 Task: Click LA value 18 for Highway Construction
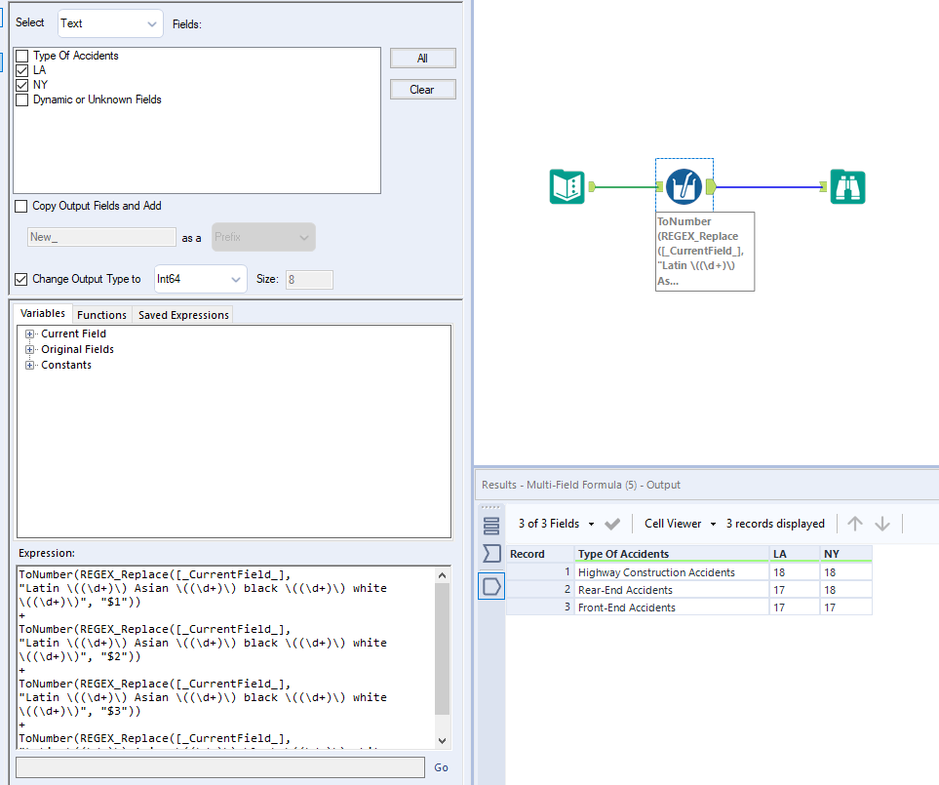click(794, 572)
